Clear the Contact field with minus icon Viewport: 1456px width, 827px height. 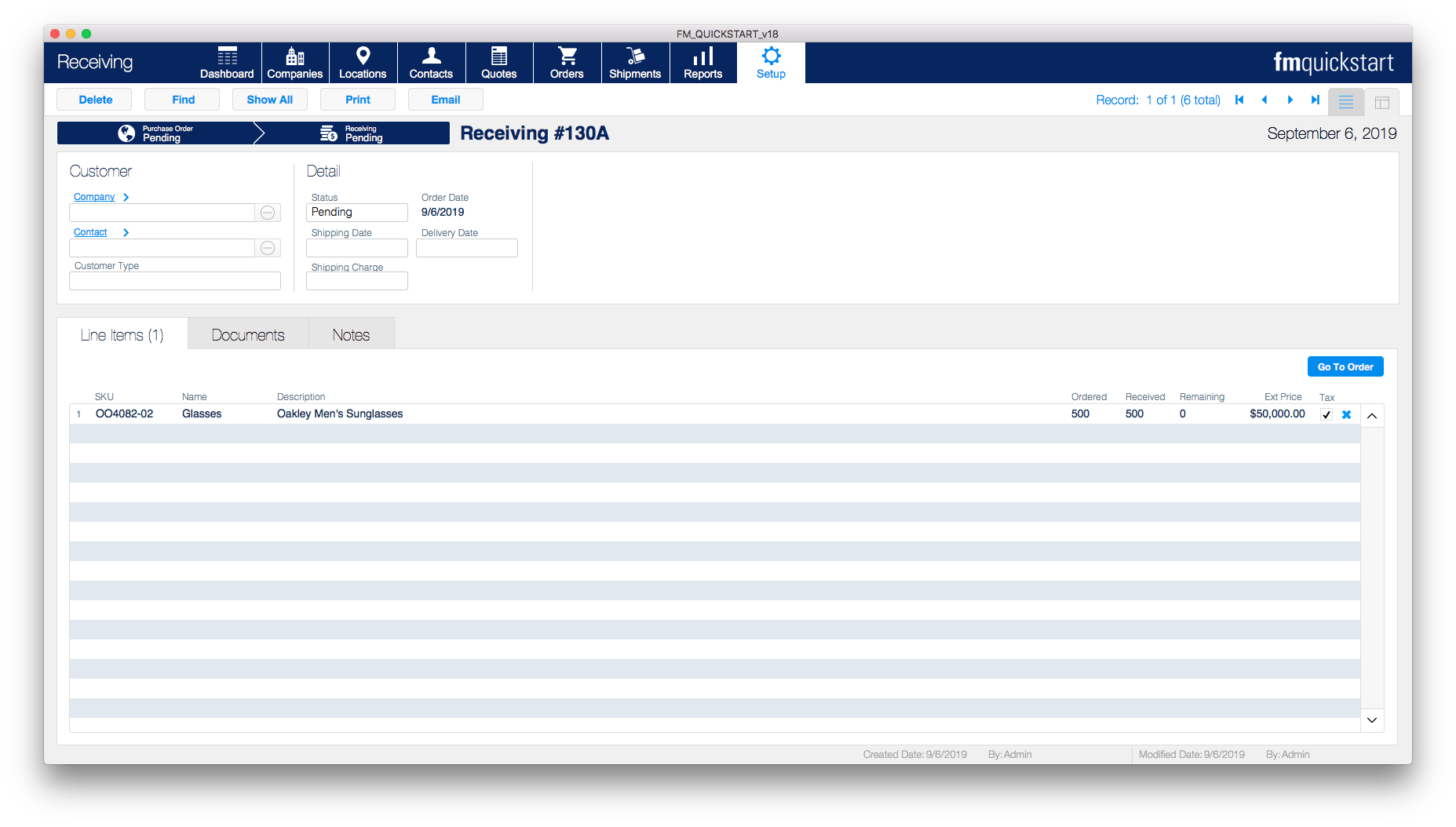[268, 248]
